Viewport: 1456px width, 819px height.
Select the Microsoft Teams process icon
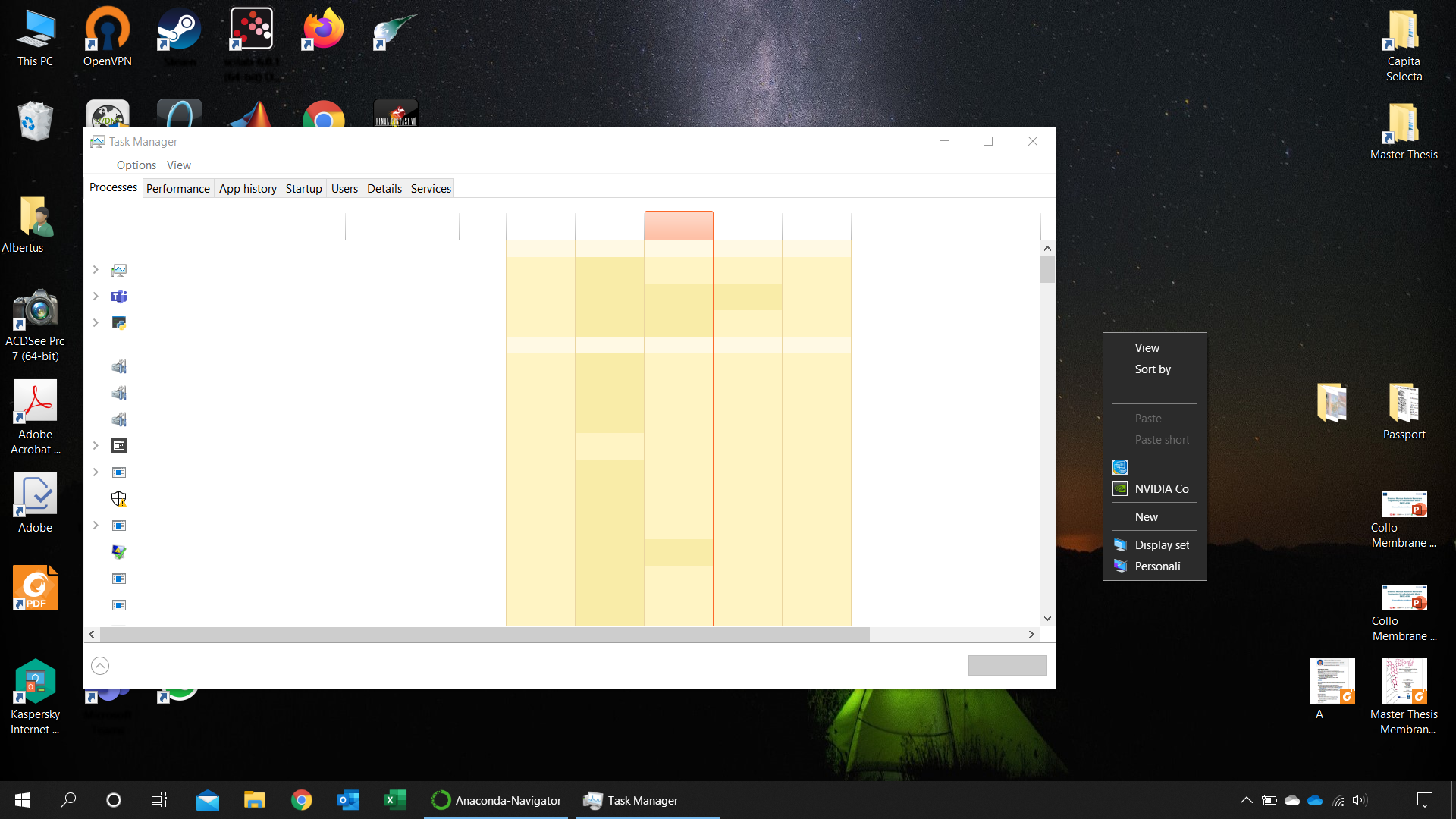(x=119, y=297)
